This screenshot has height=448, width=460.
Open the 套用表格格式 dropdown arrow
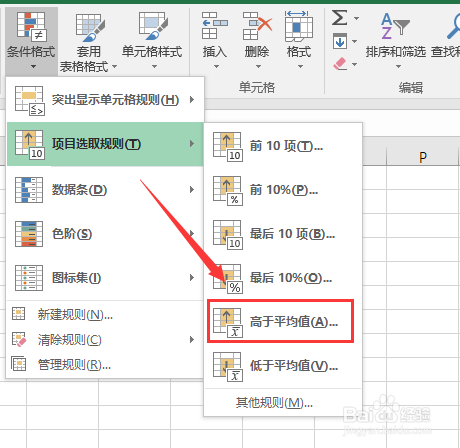(114, 67)
